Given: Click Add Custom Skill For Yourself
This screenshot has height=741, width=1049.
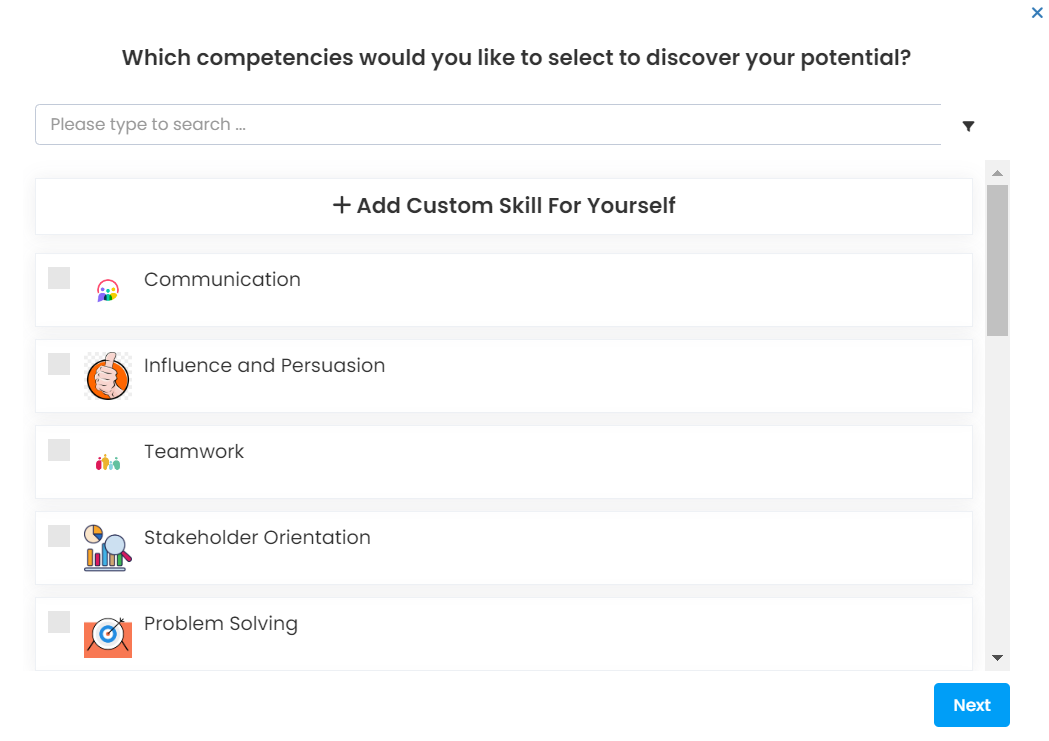Looking at the screenshot, I should 516,206.
